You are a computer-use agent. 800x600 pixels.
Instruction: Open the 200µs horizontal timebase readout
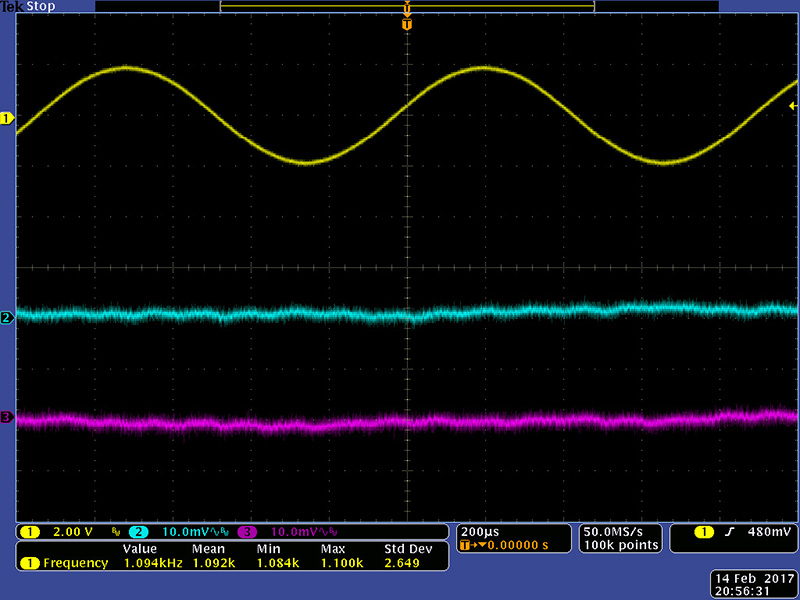[476, 530]
